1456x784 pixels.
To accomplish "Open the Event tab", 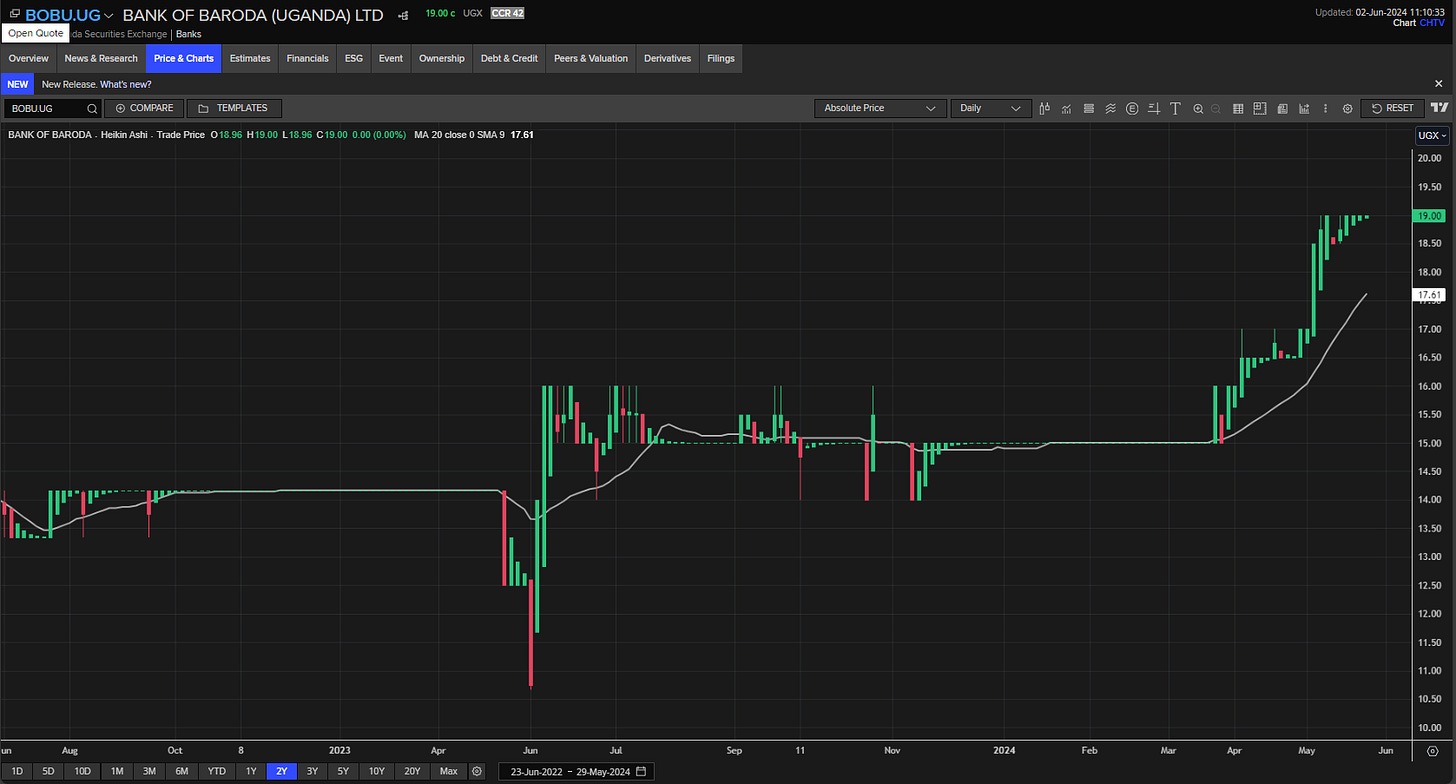I will (391, 58).
